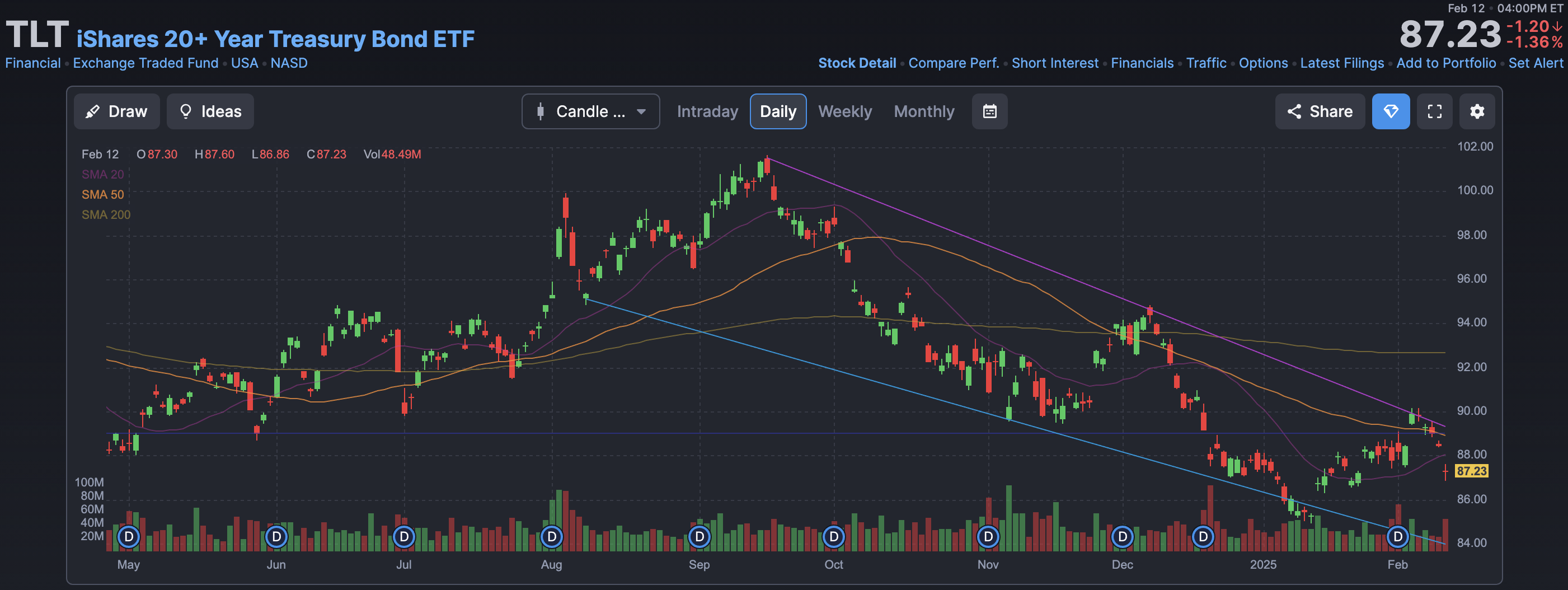Click the Aug dividend D marker
The image size is (1568, 590).
coord(552,537)
